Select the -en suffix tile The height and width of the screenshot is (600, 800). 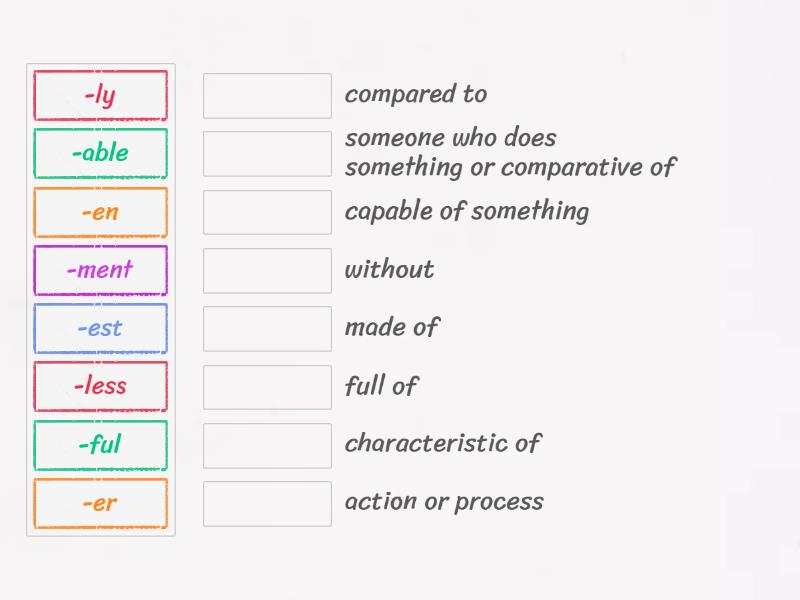coord(100,212)
